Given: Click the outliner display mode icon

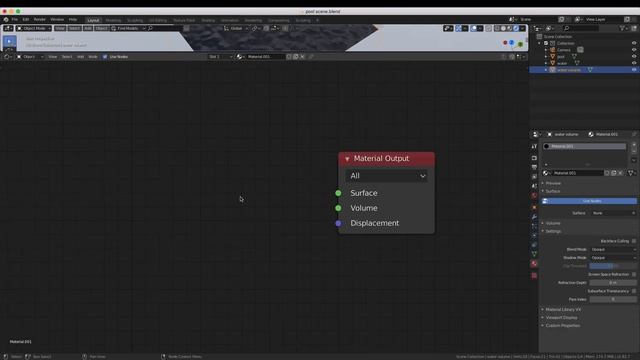Looking at the screenshot, I should (550, 28).
